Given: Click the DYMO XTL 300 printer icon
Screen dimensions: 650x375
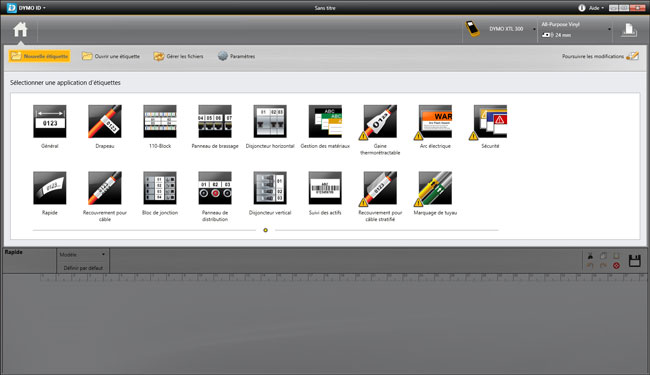Looking at the screenshot, I should (x=472, y=29).
